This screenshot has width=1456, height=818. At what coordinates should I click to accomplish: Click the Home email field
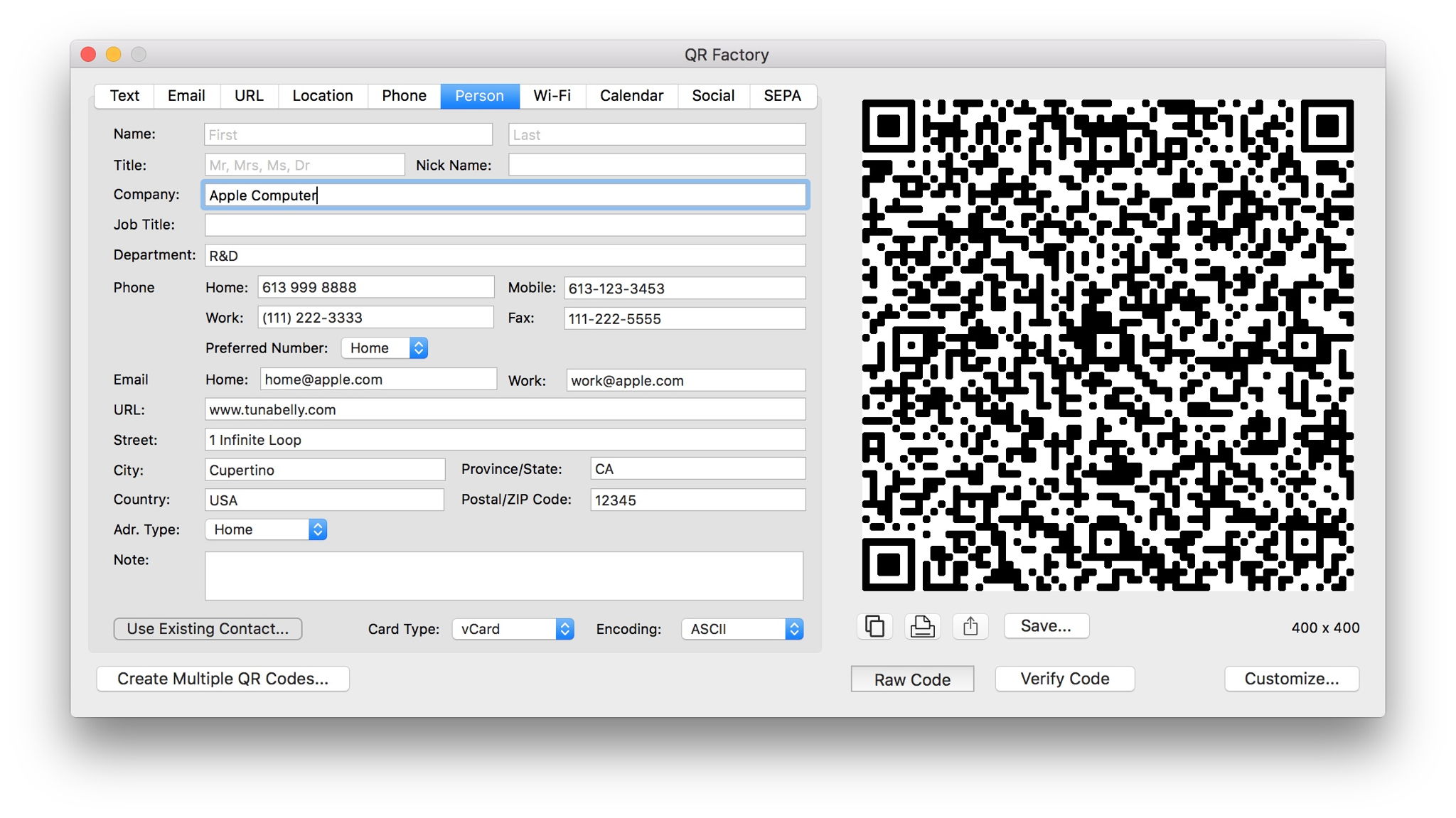click(x=378, y=380)
